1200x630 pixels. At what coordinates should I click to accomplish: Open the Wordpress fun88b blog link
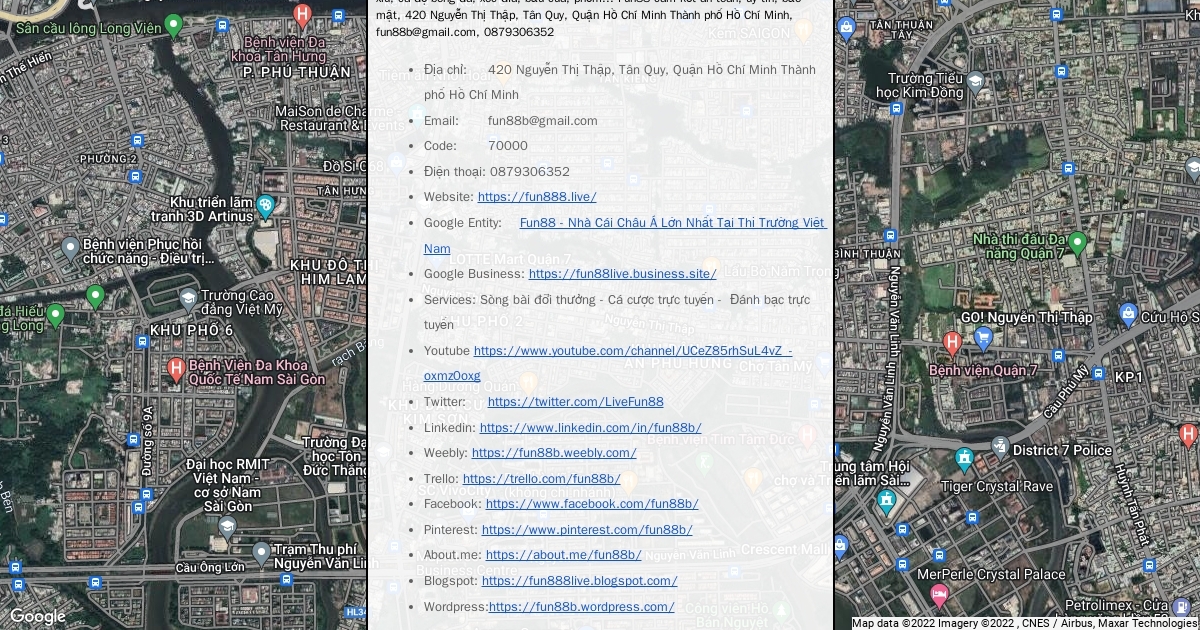pos(581,607)
